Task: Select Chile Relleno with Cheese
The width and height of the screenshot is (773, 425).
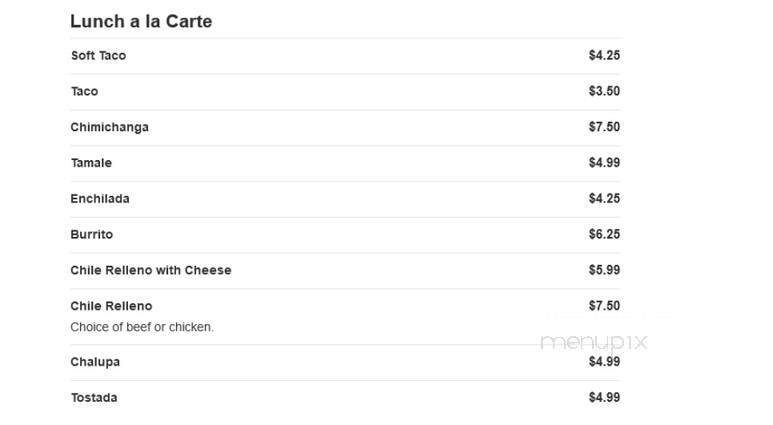Action: (151, 270)
